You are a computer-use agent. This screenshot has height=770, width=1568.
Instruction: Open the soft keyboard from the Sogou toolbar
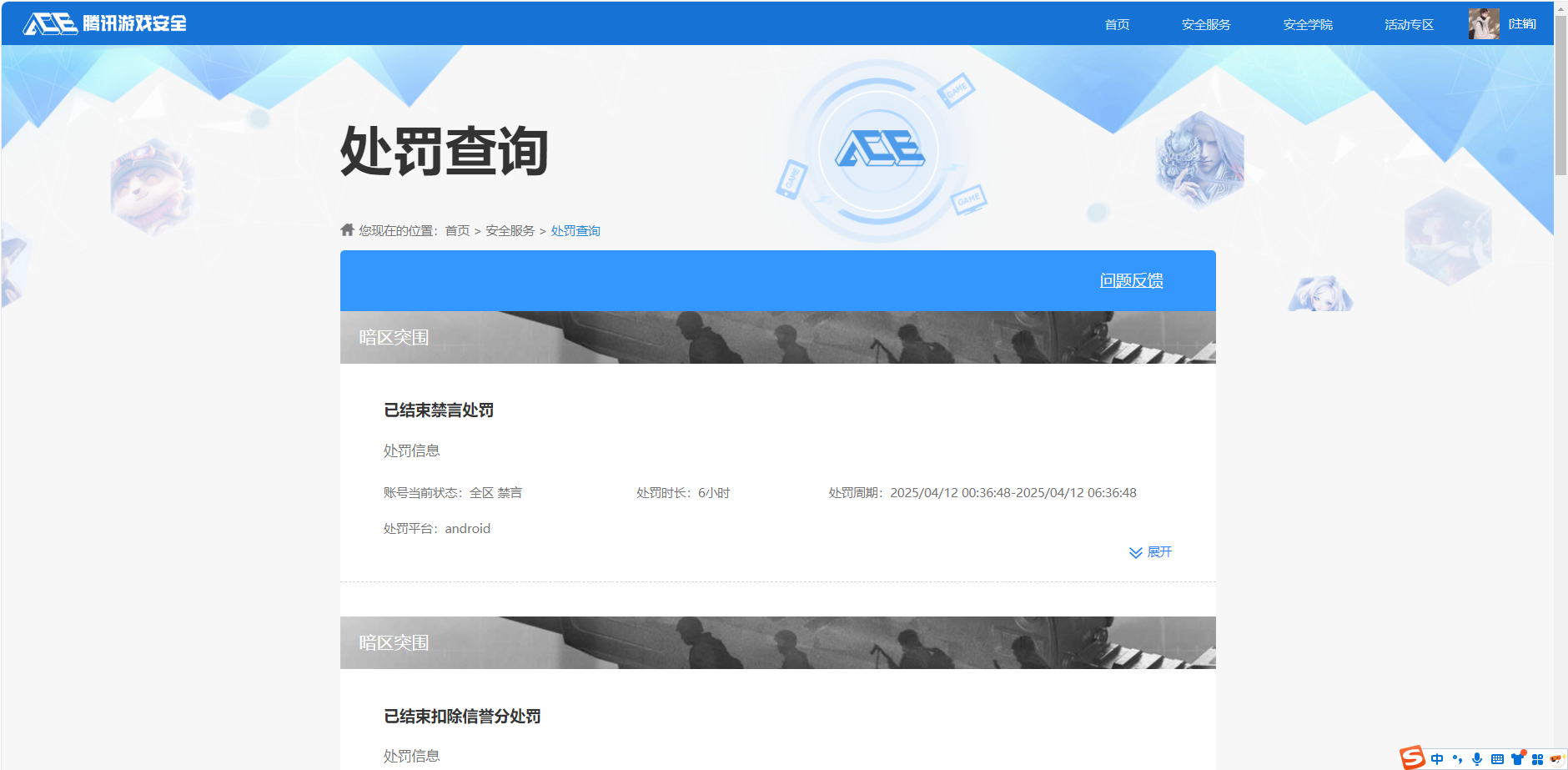(1497, 759)
